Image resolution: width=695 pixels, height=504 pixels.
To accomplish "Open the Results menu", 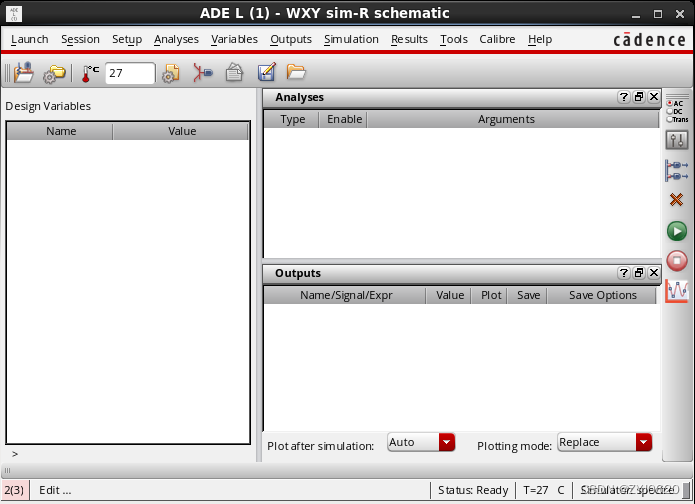I will coord(409,39).
